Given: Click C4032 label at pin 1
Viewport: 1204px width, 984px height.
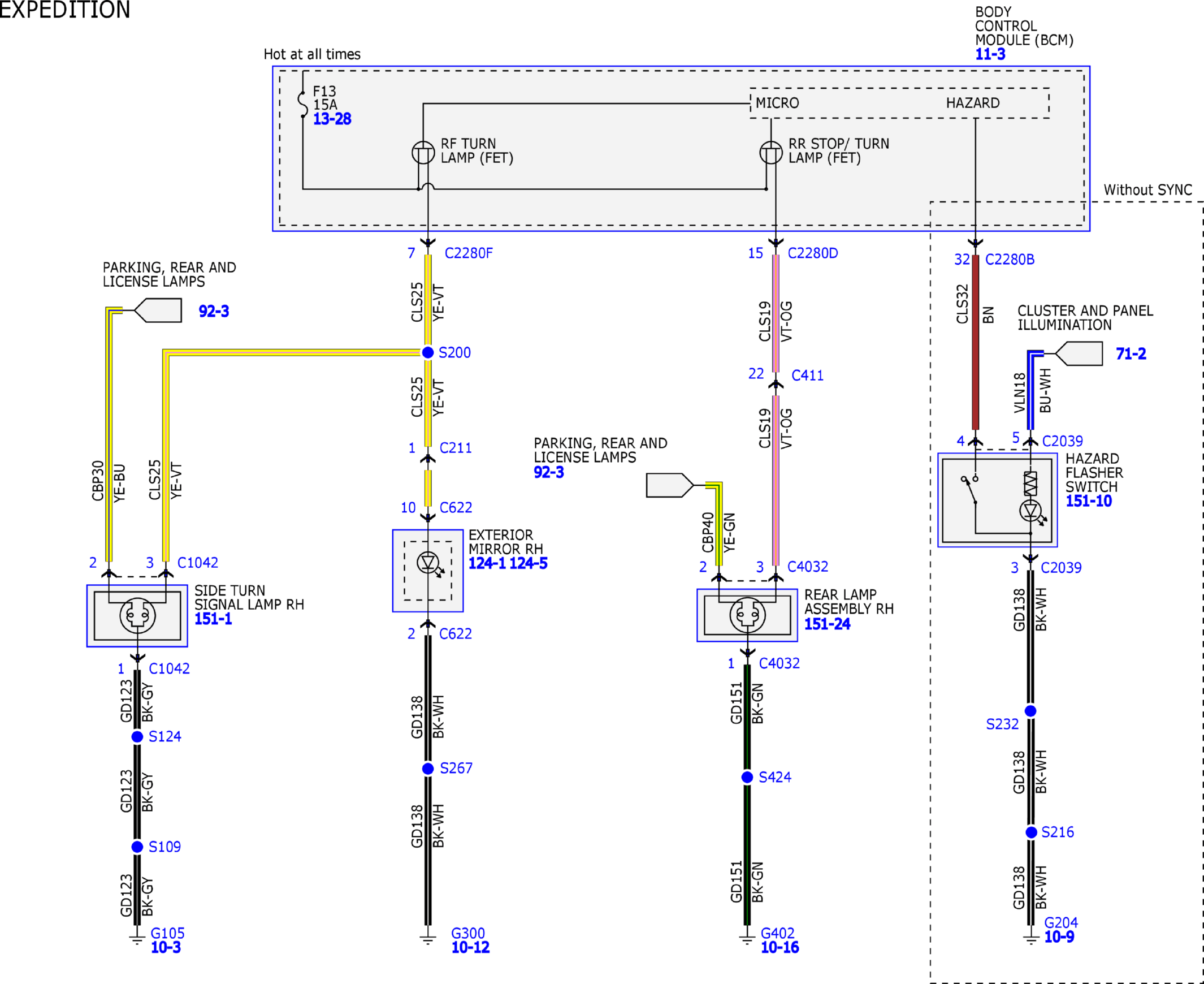Looking at the screenshot, I should (x=779, y=663).
